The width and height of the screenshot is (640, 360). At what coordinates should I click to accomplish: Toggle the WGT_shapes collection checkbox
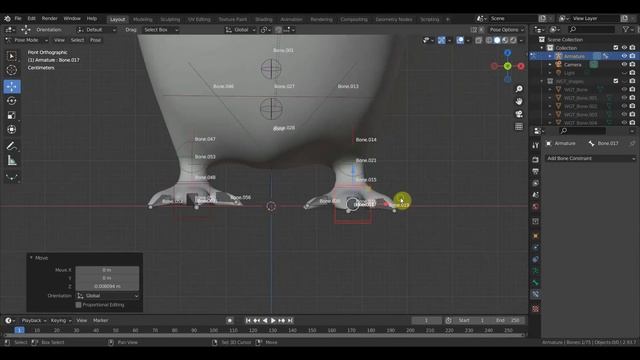pos(616,81)
